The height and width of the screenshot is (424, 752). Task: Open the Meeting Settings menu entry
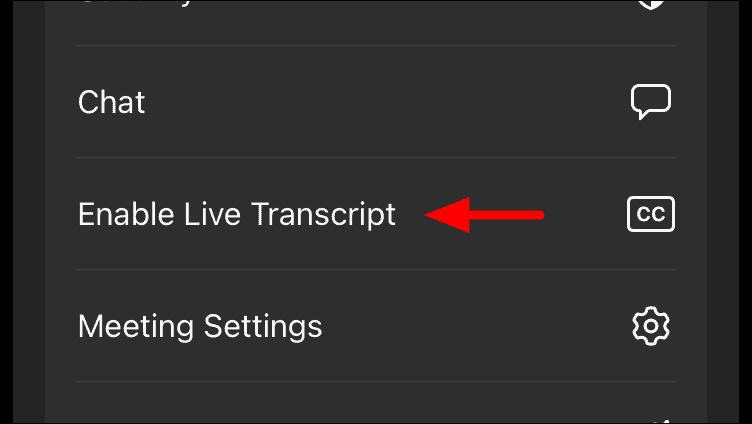376,326
